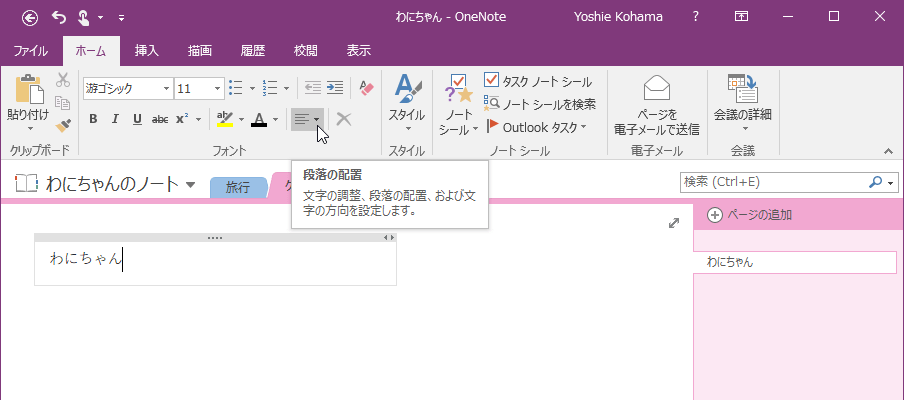904x400 pixels.
Task: Open Touch/Mouse mode dropdown arrow
Action: click(x=100, y=18)
